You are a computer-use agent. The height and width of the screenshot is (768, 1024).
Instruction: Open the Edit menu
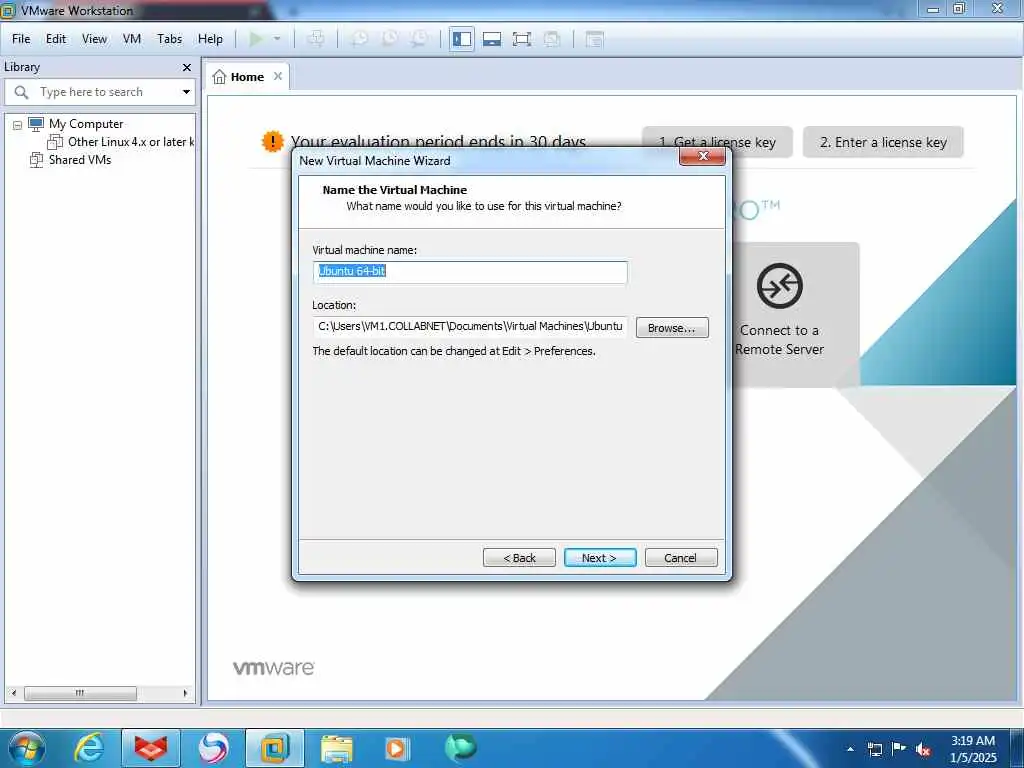pyautogui.click(x=56, y=39)
